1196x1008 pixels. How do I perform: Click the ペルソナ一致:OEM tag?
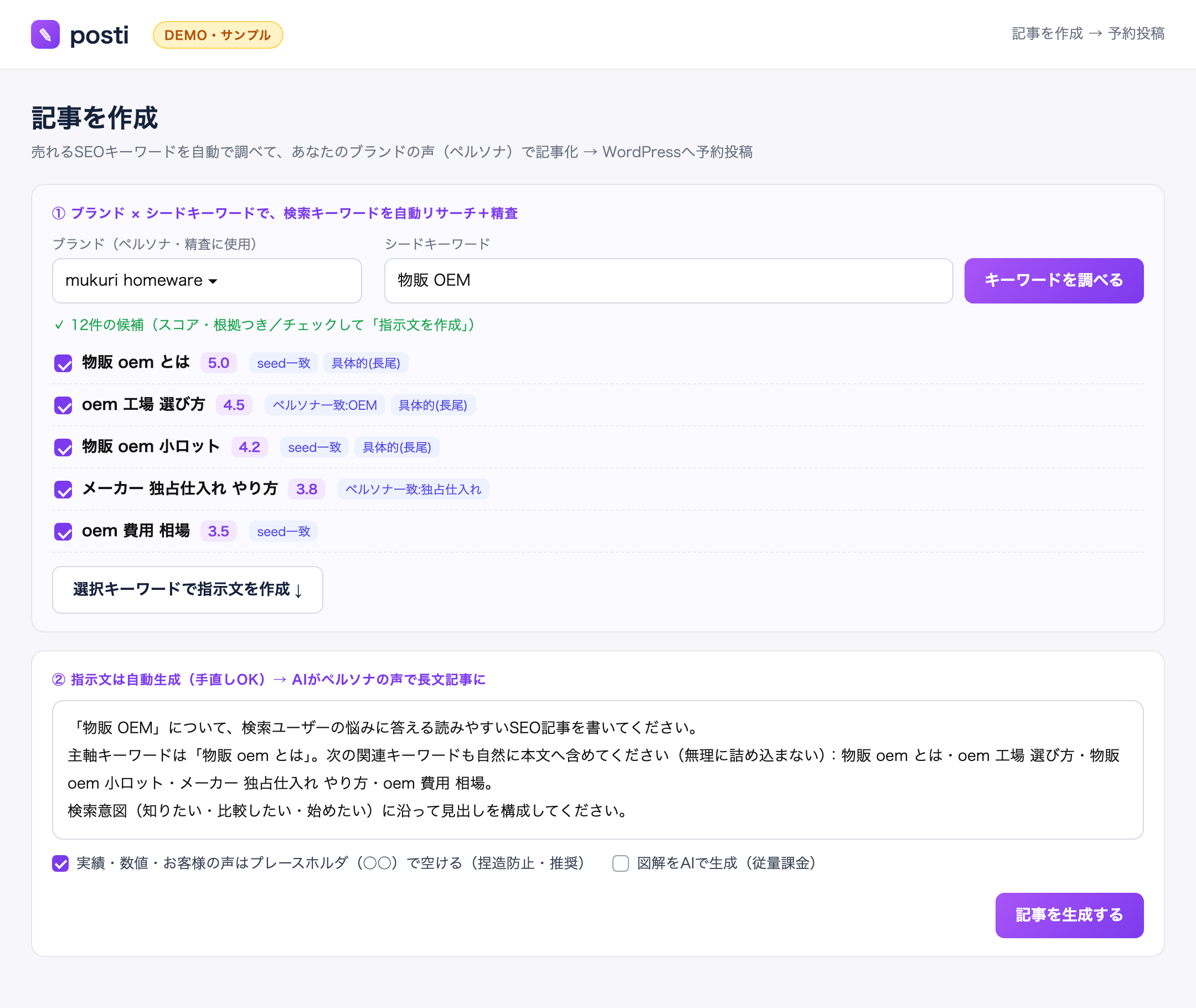point(324,405)
